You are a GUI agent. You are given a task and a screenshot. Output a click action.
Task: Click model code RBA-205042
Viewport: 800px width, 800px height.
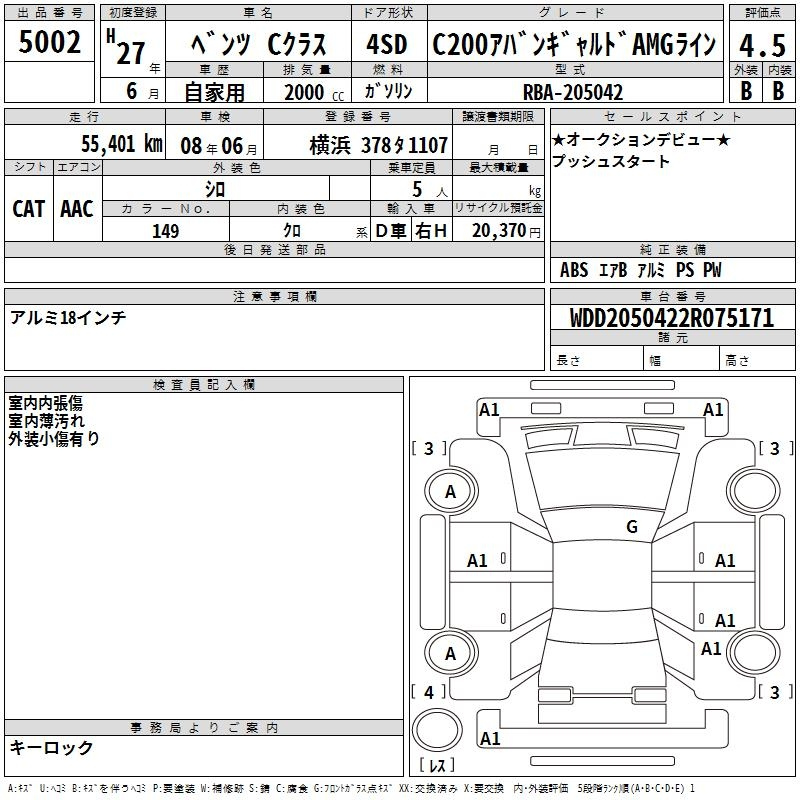[x=573, y=92]
